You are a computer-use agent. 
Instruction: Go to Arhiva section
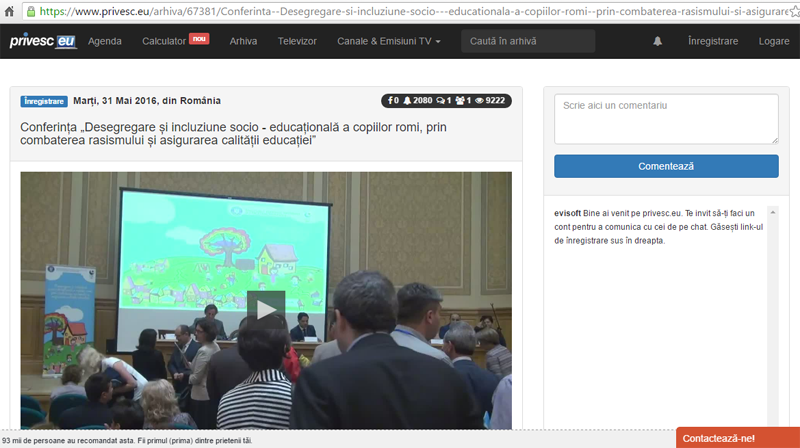tap(243, 41)
